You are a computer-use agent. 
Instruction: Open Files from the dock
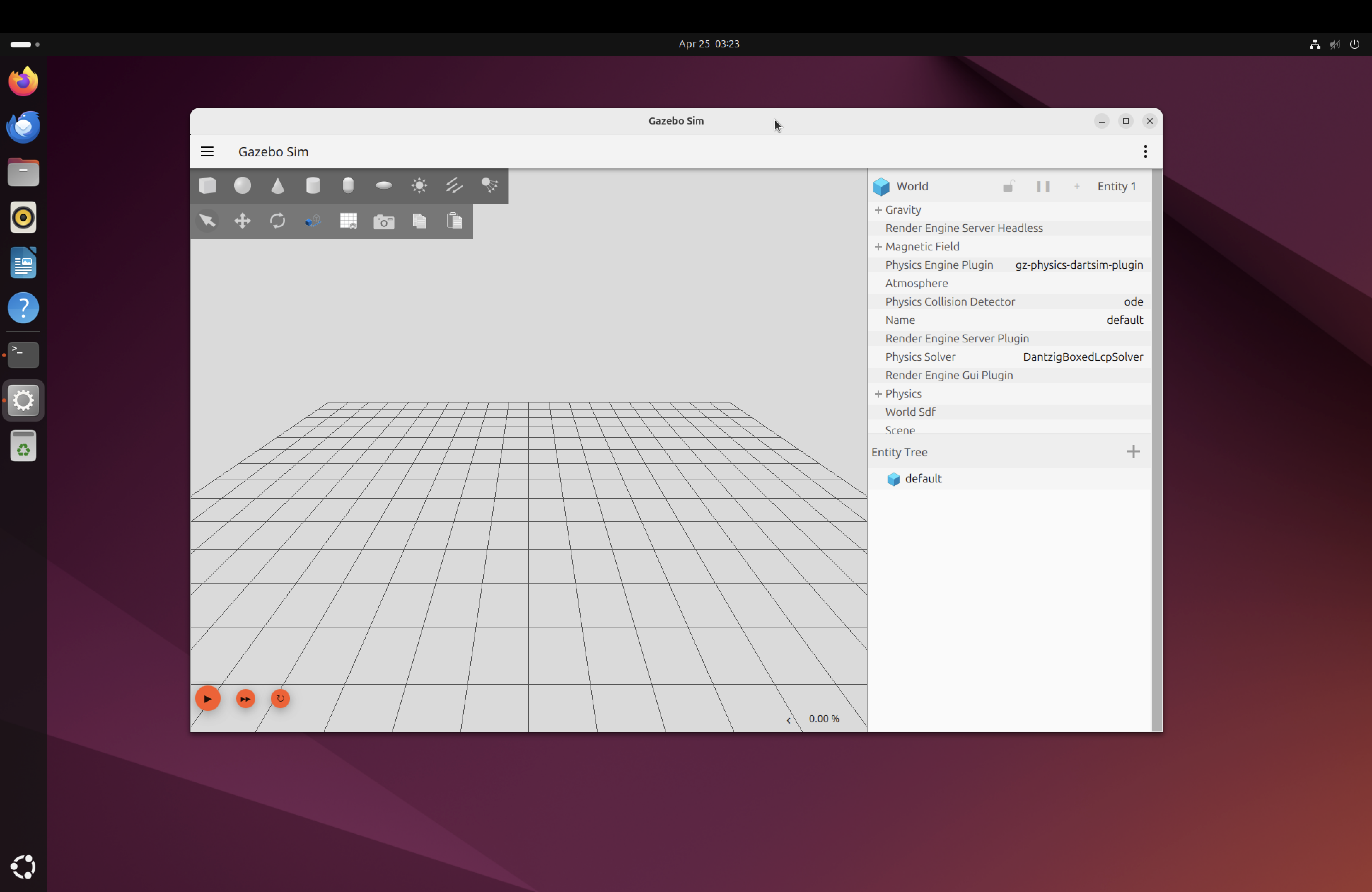point(23,172)
